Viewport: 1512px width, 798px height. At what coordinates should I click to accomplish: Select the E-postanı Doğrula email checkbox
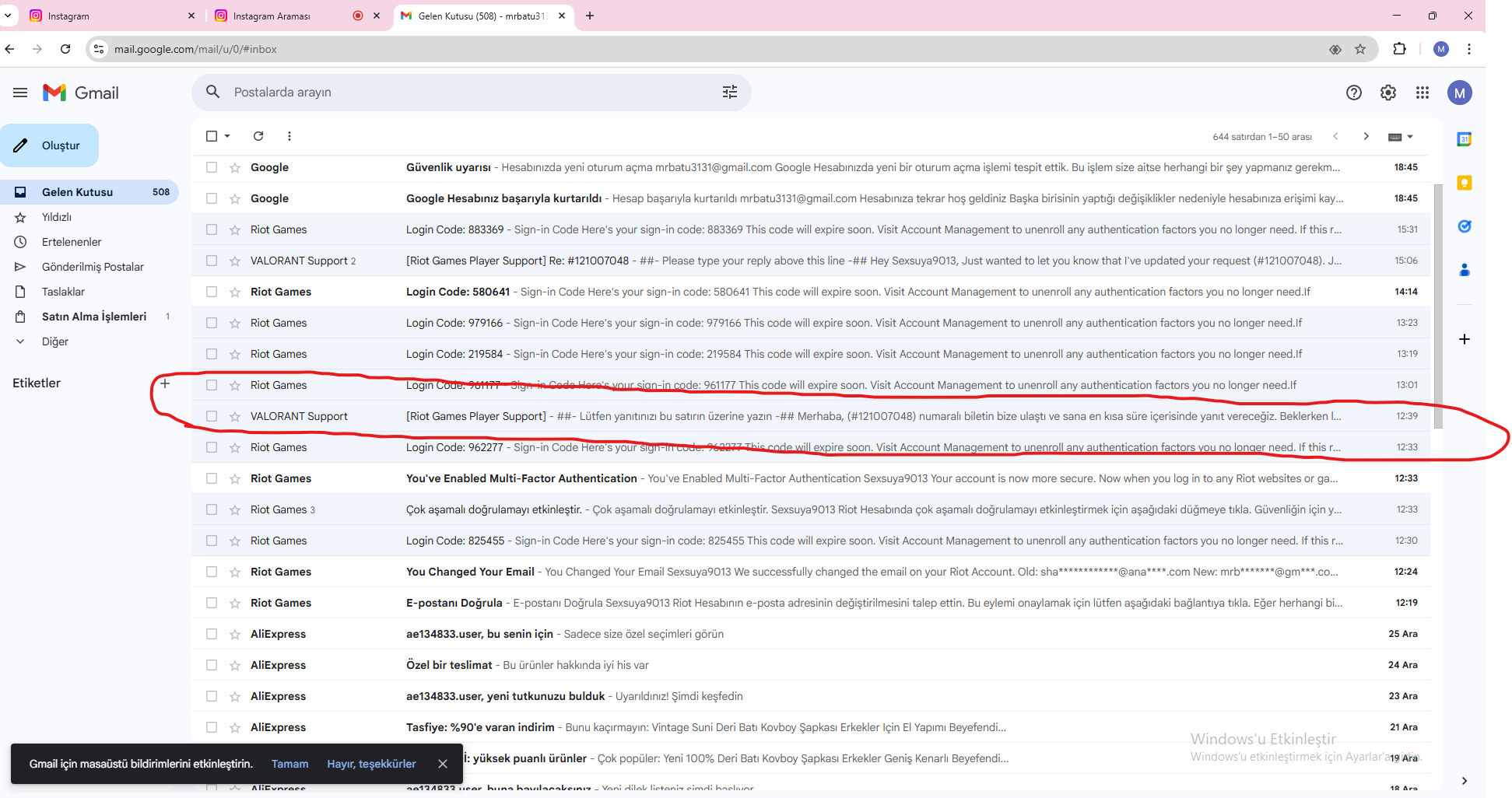tap(212, 603)
